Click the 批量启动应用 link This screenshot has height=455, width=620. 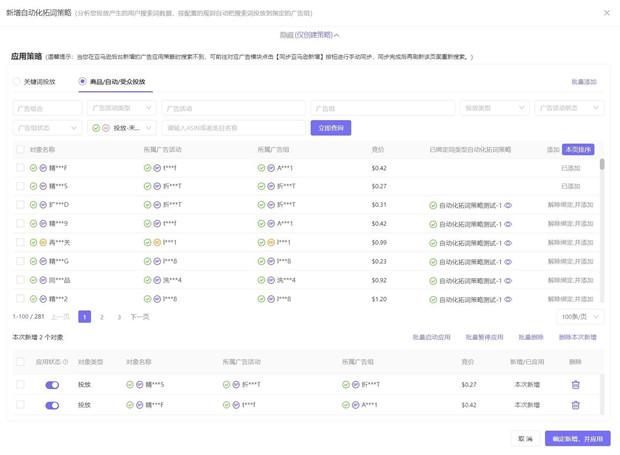pos(431,337)
